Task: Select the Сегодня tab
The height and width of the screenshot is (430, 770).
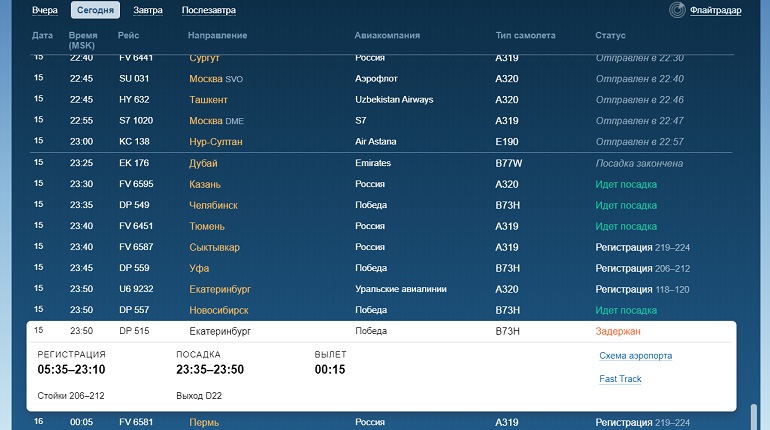Action: coord(95,10)
